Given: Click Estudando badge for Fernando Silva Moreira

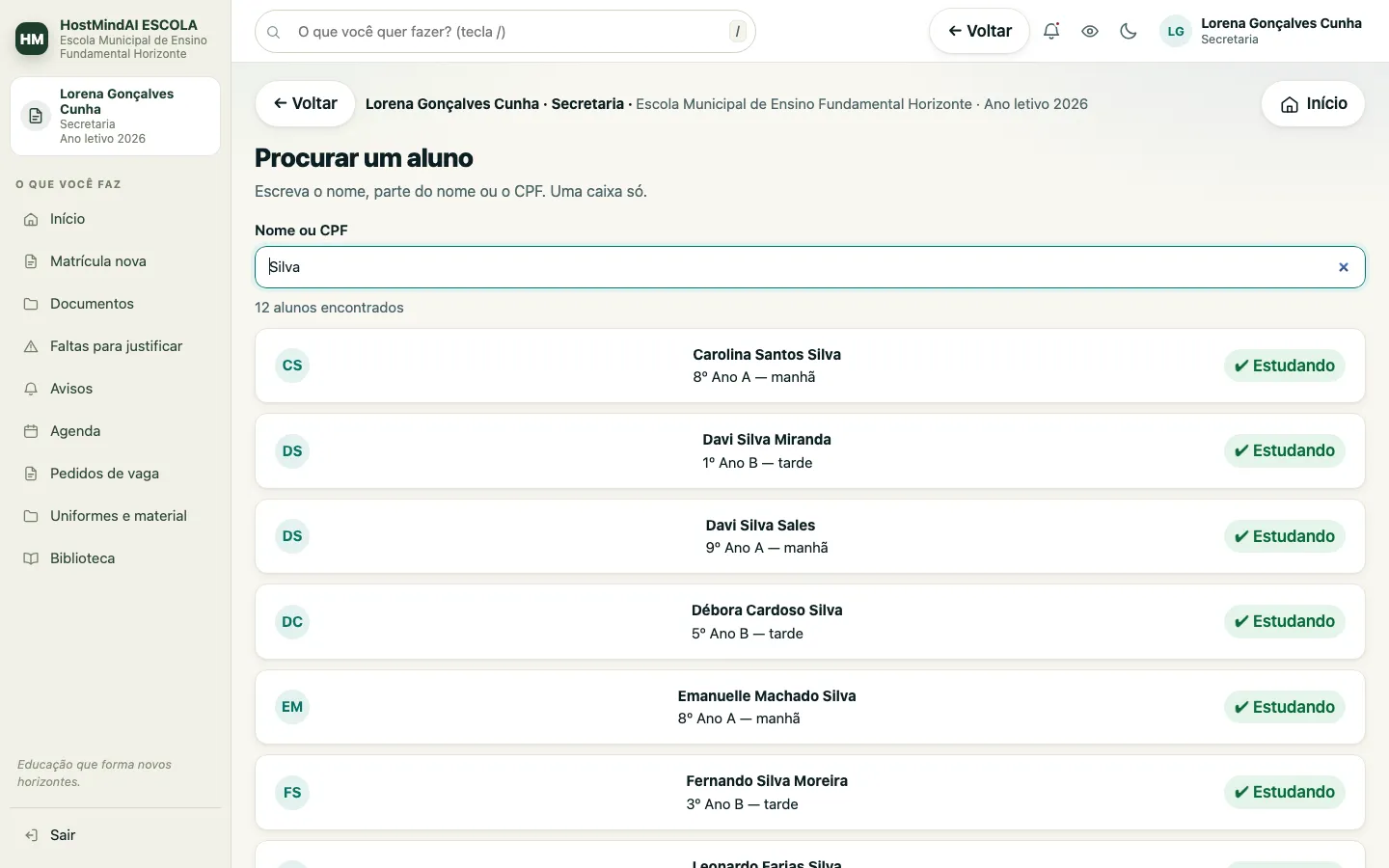Looking at the screenshot, I should [x=1285, y=793].
